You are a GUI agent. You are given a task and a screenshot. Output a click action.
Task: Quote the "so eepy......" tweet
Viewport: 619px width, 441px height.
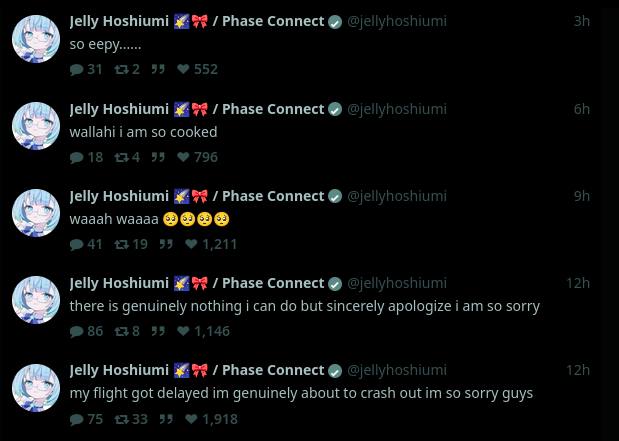[158, 70]
